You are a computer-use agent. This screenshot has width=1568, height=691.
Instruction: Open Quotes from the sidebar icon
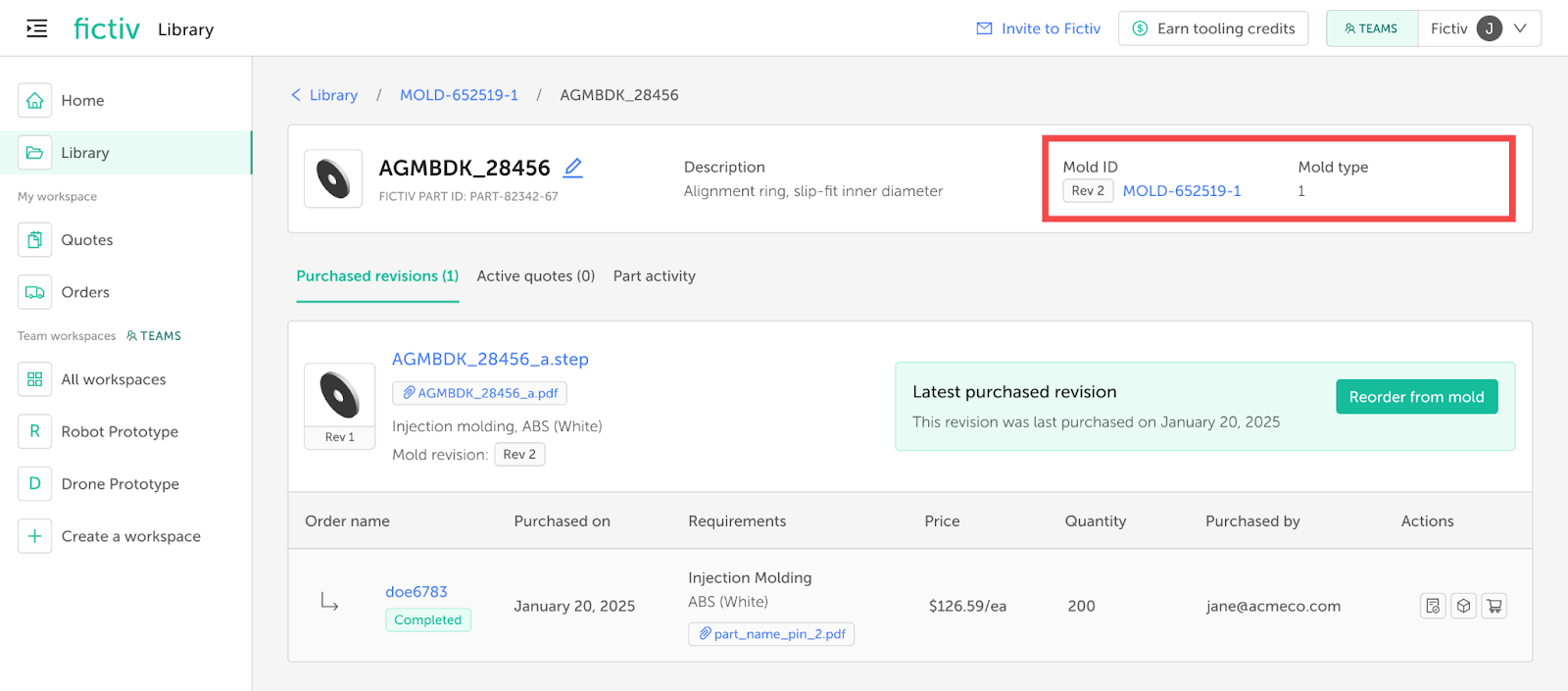(34, 240)
